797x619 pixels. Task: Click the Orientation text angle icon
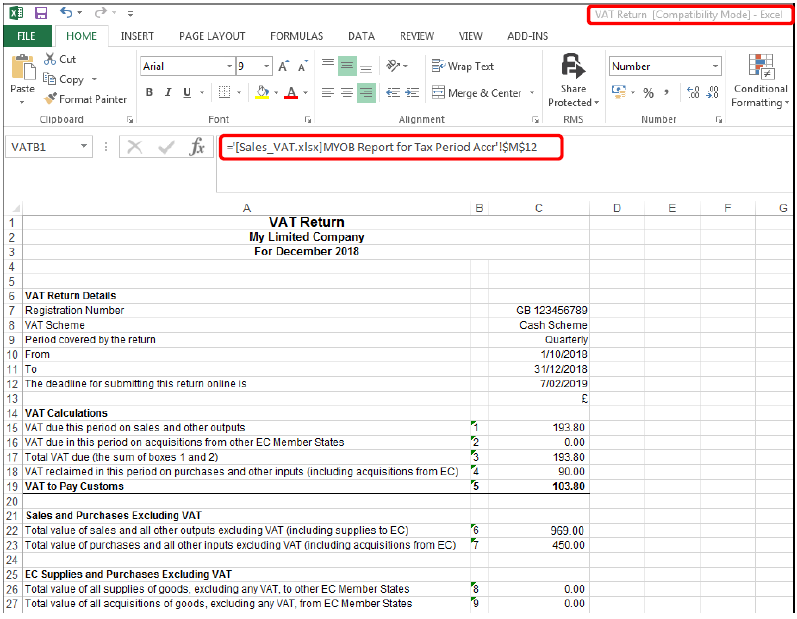click(393, 65)
